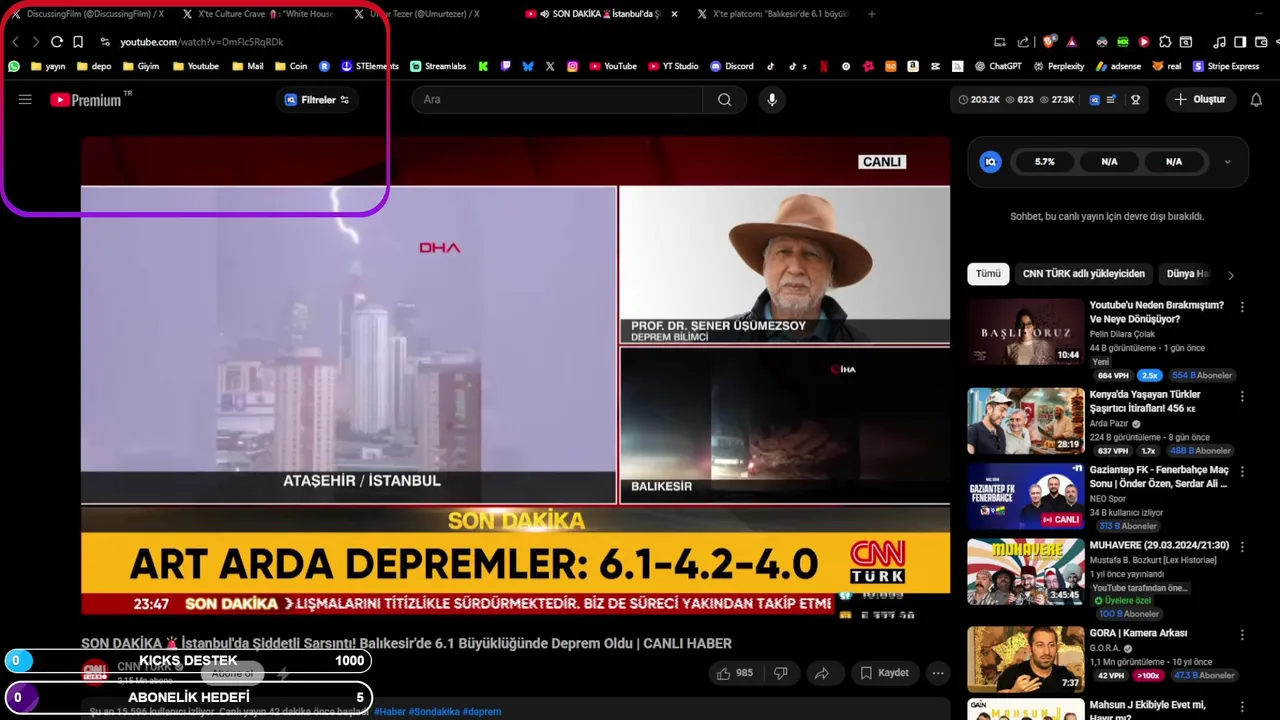Click the Oluştur create button
Screen dimensions: 1280x720
click(x=1200, y=100)
